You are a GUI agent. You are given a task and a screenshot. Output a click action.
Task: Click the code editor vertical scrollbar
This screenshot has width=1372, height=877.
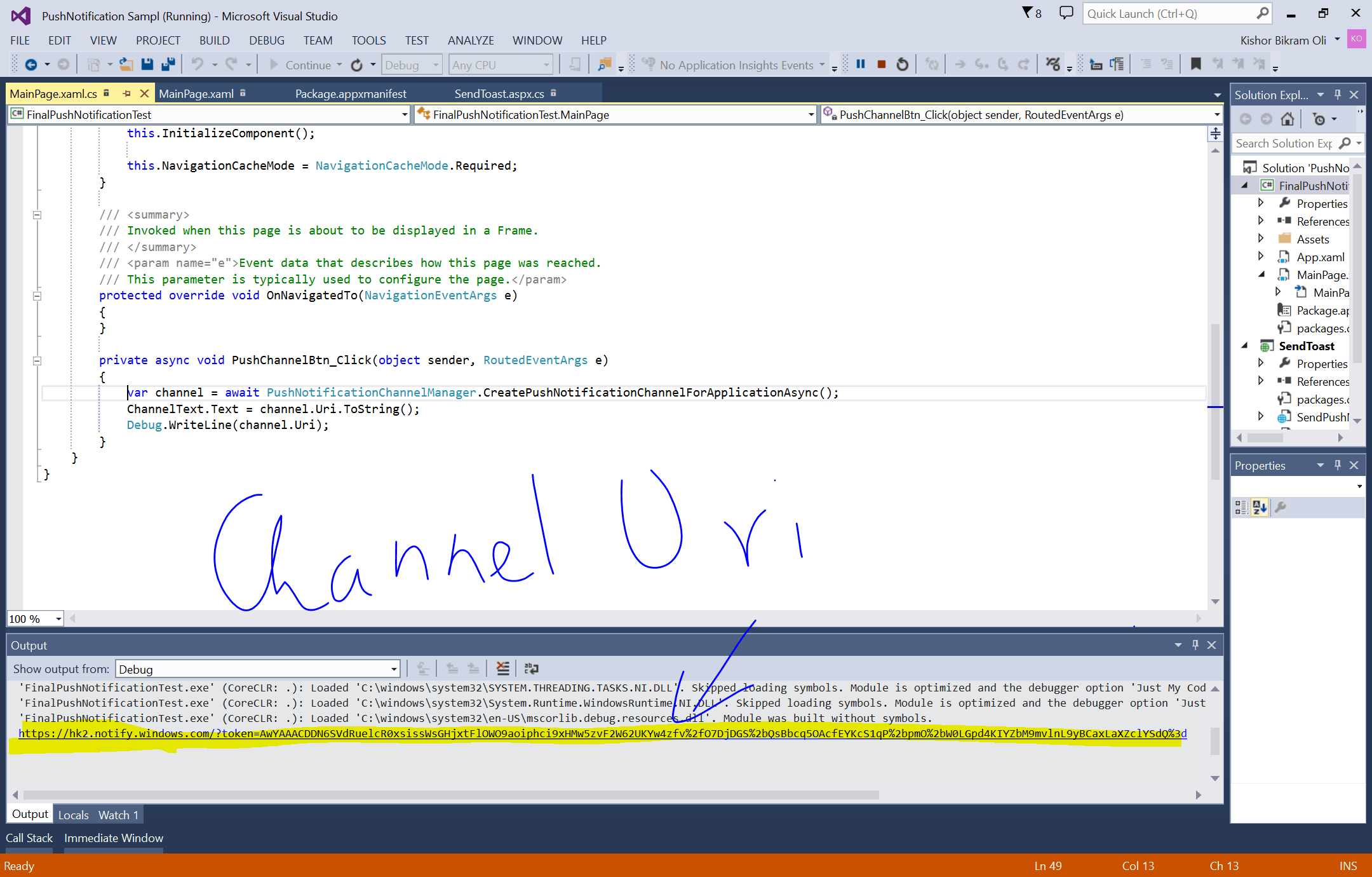click(x=1215, y=400)
